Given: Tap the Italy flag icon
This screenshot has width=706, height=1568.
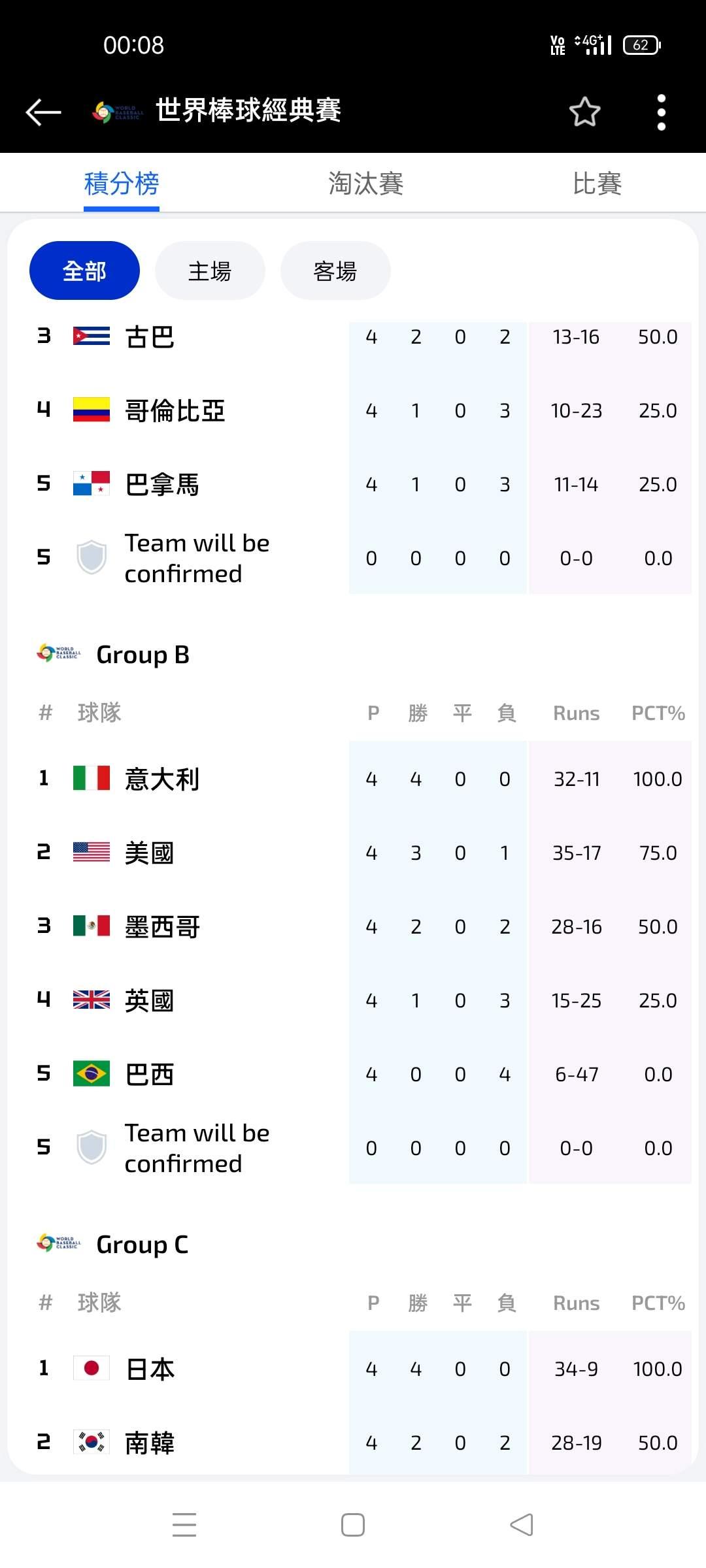Looking at the screenshot, I should pos(92,778).
